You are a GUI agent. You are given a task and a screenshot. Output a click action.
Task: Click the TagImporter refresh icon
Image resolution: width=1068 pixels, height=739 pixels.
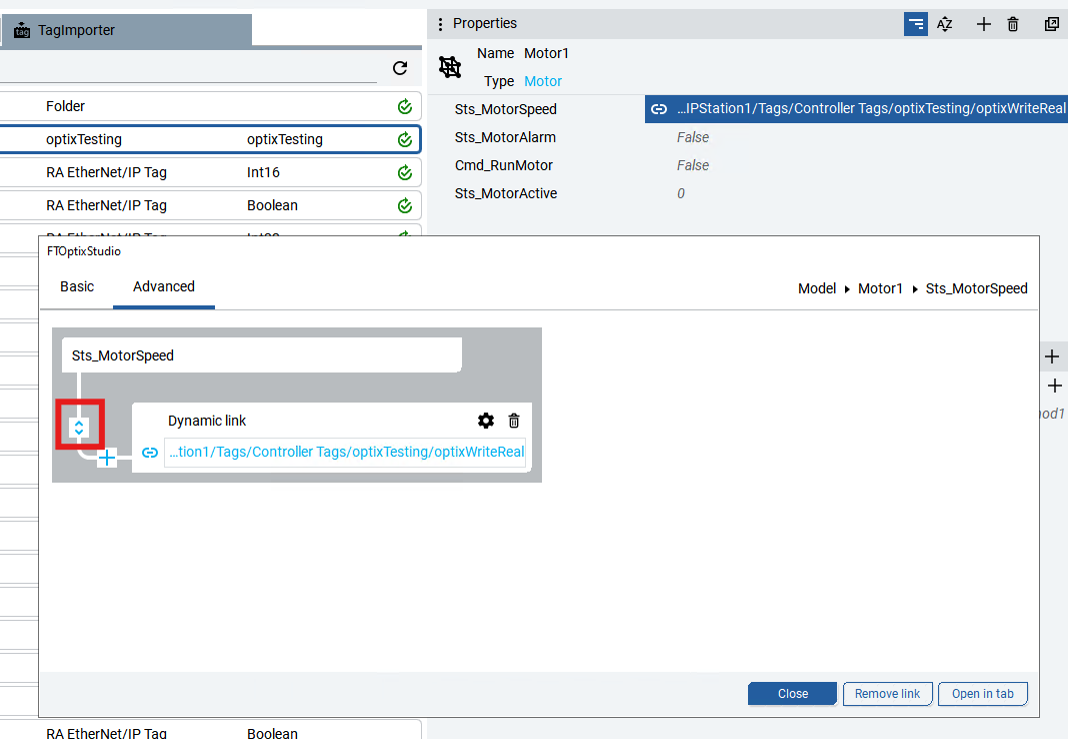pos(400,67)
